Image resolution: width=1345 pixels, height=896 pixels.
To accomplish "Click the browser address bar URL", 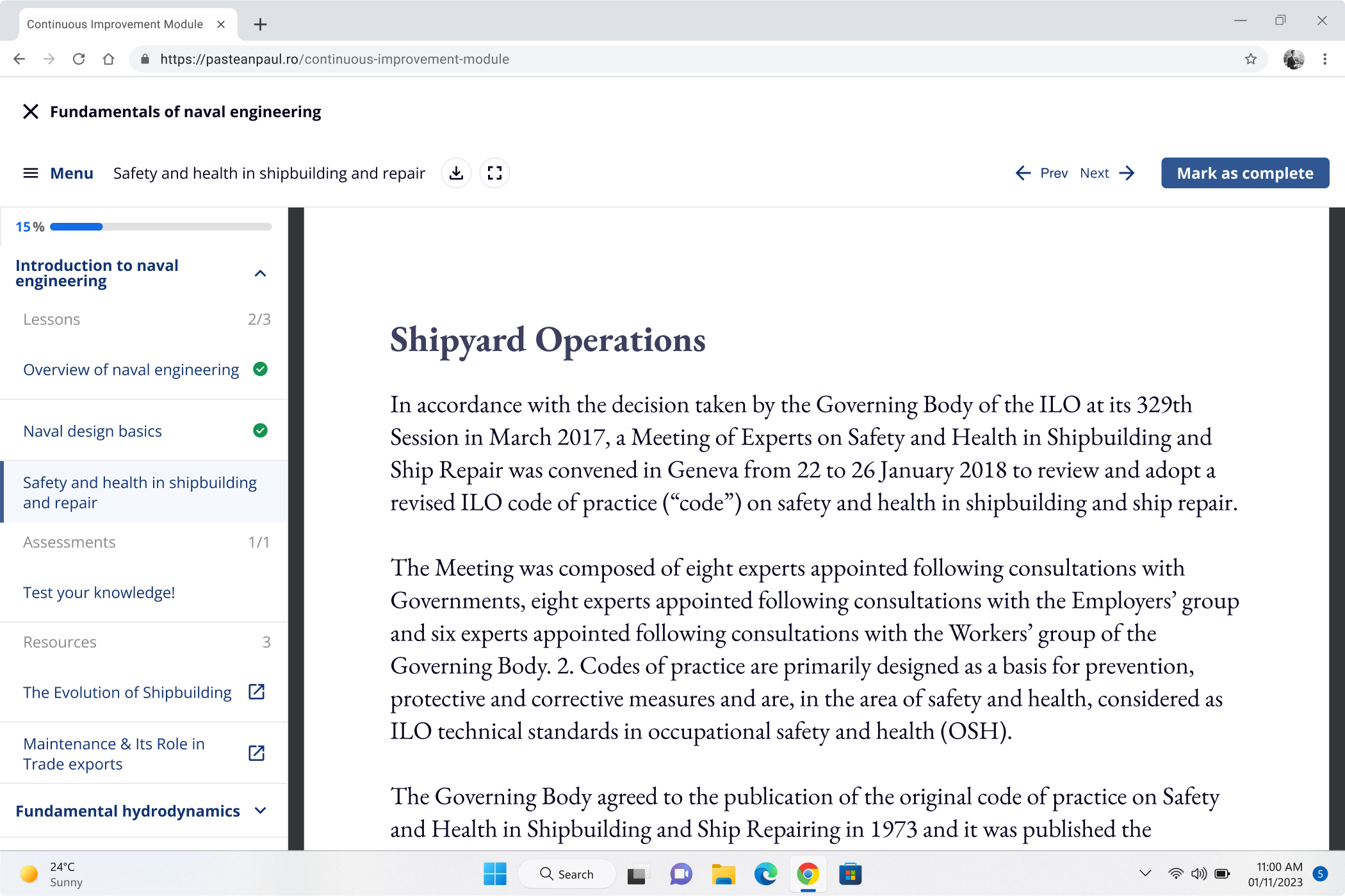I will (334, 59).
